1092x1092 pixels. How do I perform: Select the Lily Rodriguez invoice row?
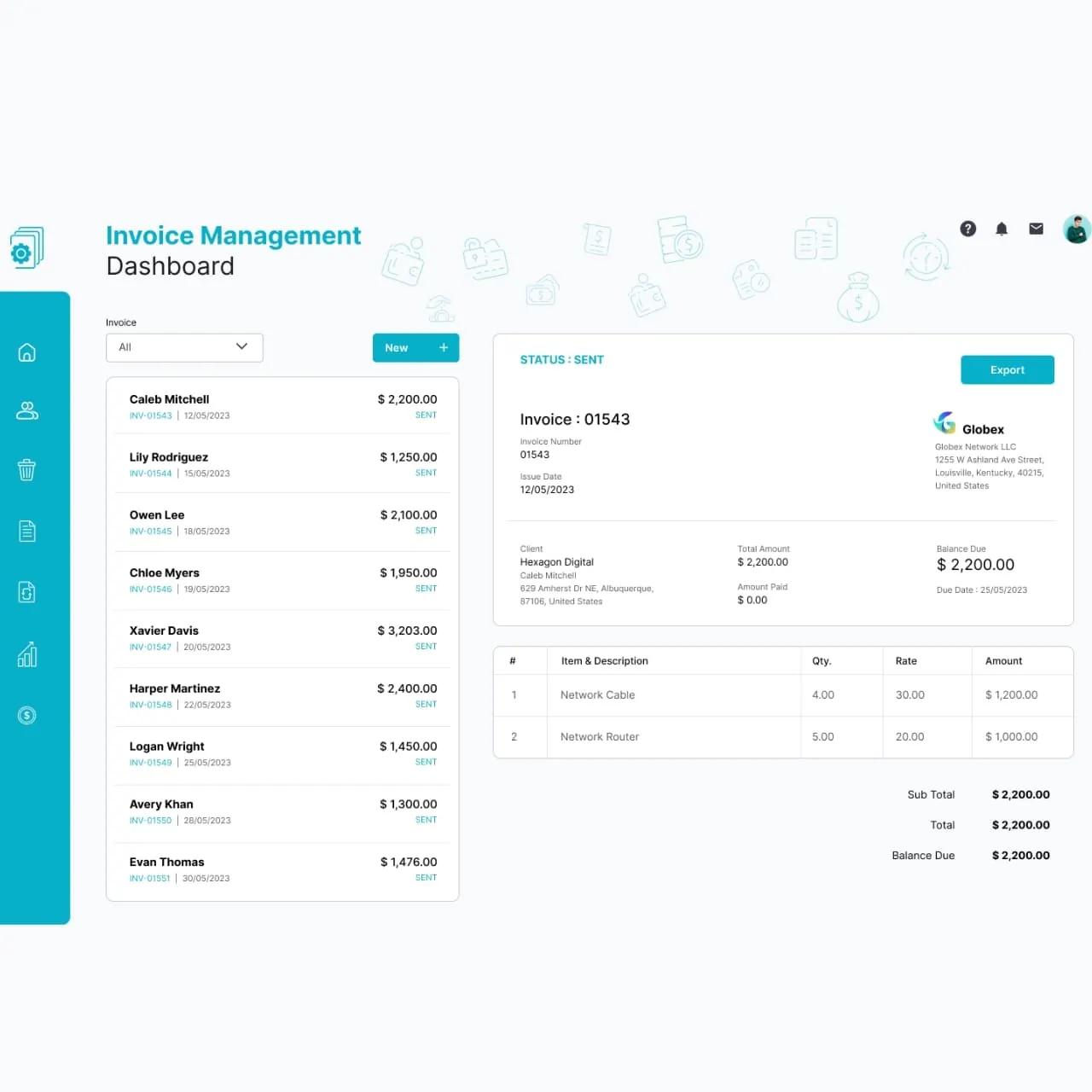tap(282, 463)
